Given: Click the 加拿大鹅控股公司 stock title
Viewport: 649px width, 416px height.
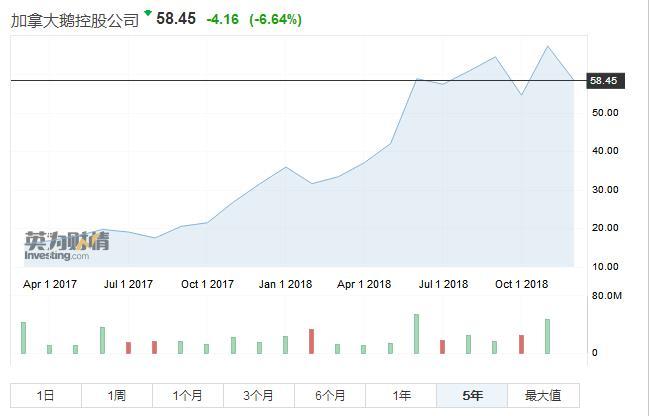Looking at the screenshot, I should point(75,20).
